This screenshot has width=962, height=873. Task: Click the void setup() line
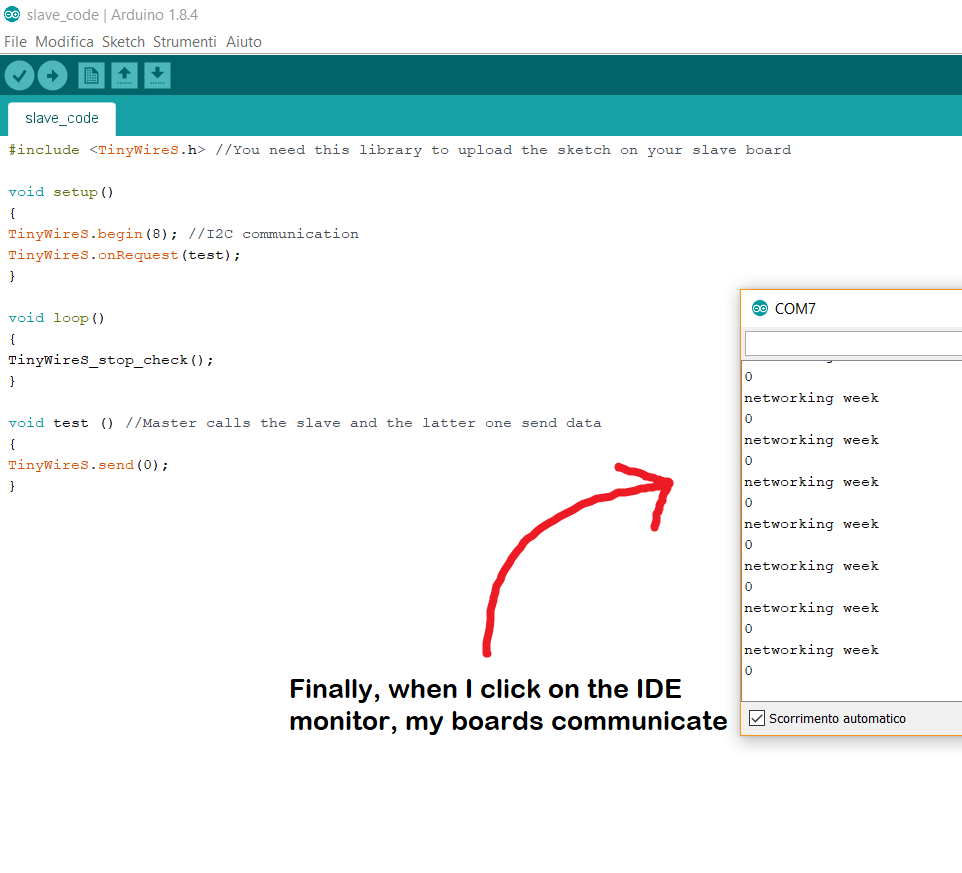point(61,192)
